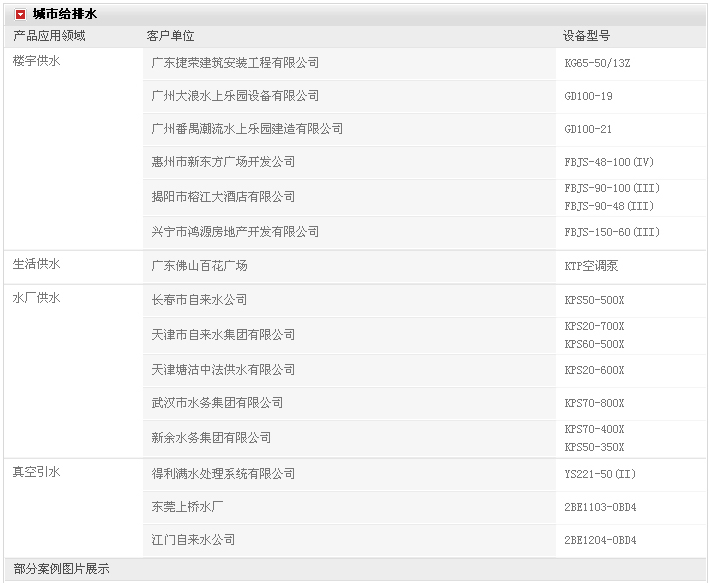Screen dimensions: 710x583
Task: Select 广东捷荣建筑安装工程有限公司 customer
Action: tap(235, 63)
